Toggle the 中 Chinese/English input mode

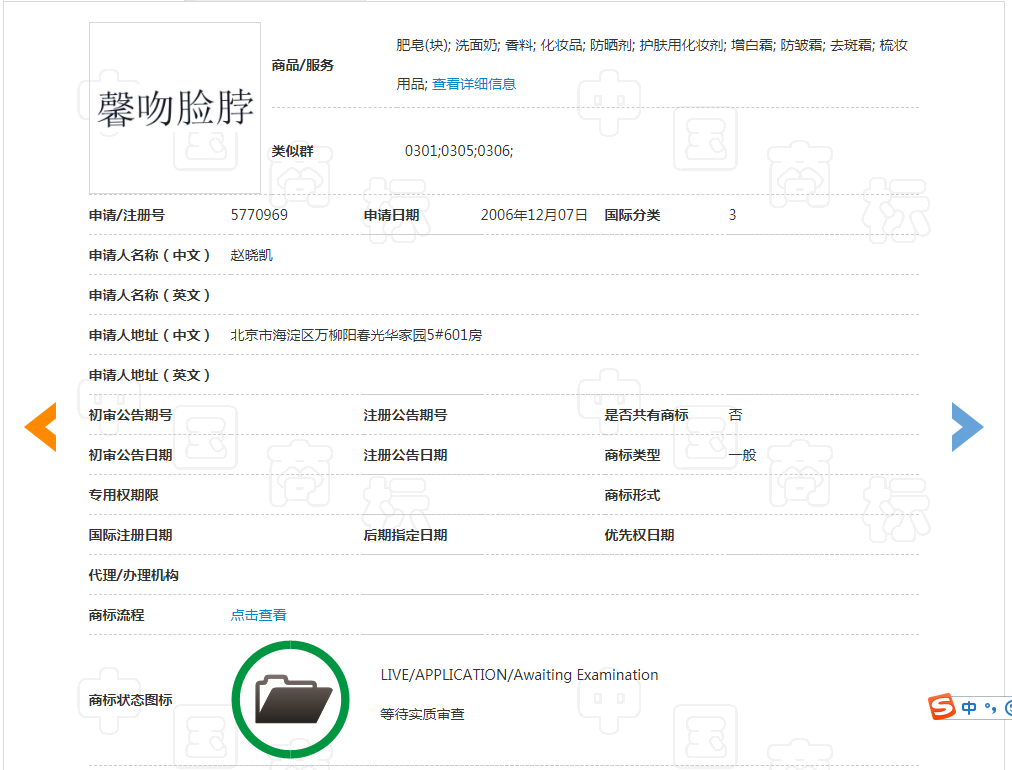pyautogui.click(x=969, y=708)
